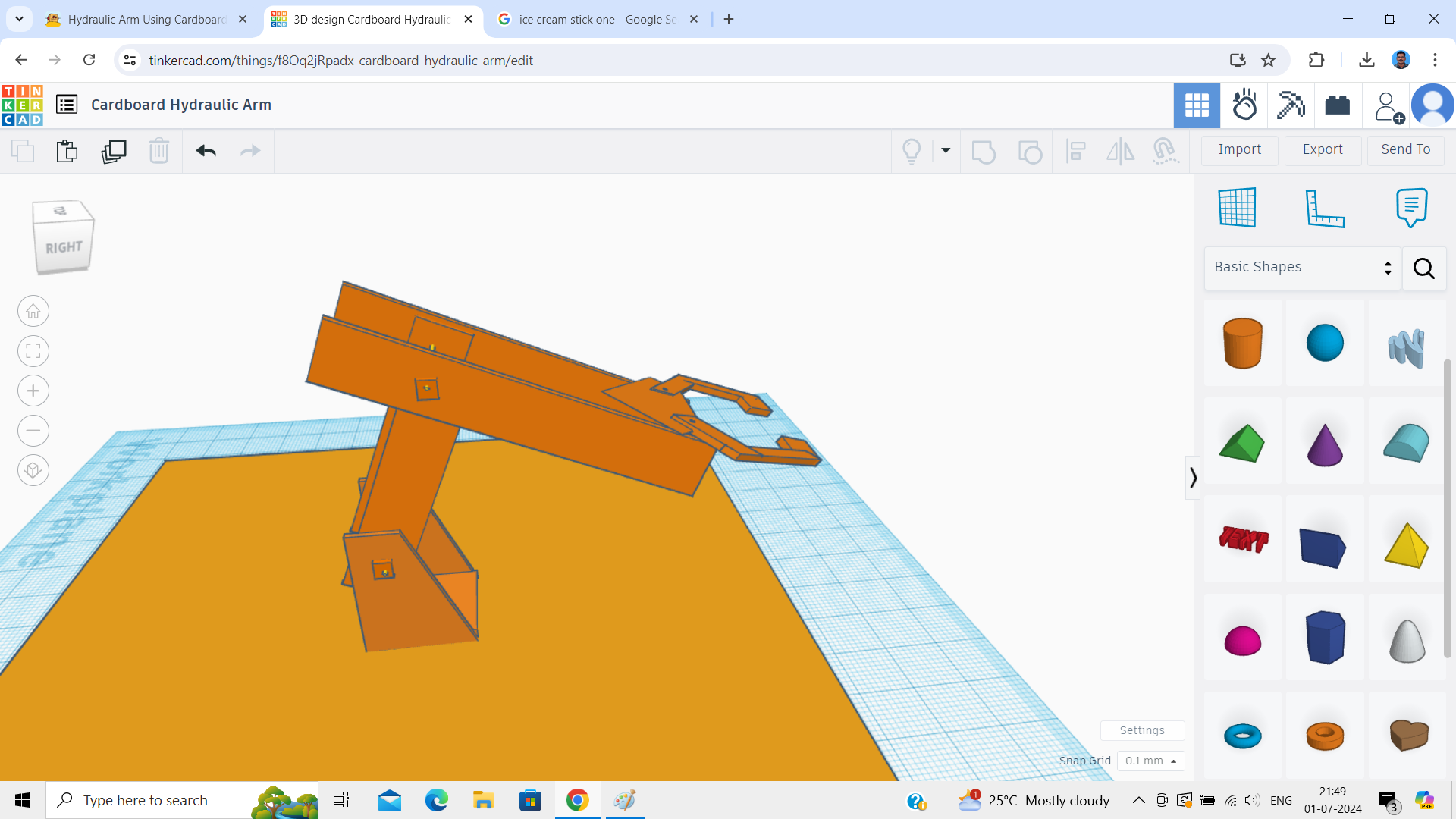
Task: Toggle perspective/orthographic view cube icon
Action: (x=33, y=470)
